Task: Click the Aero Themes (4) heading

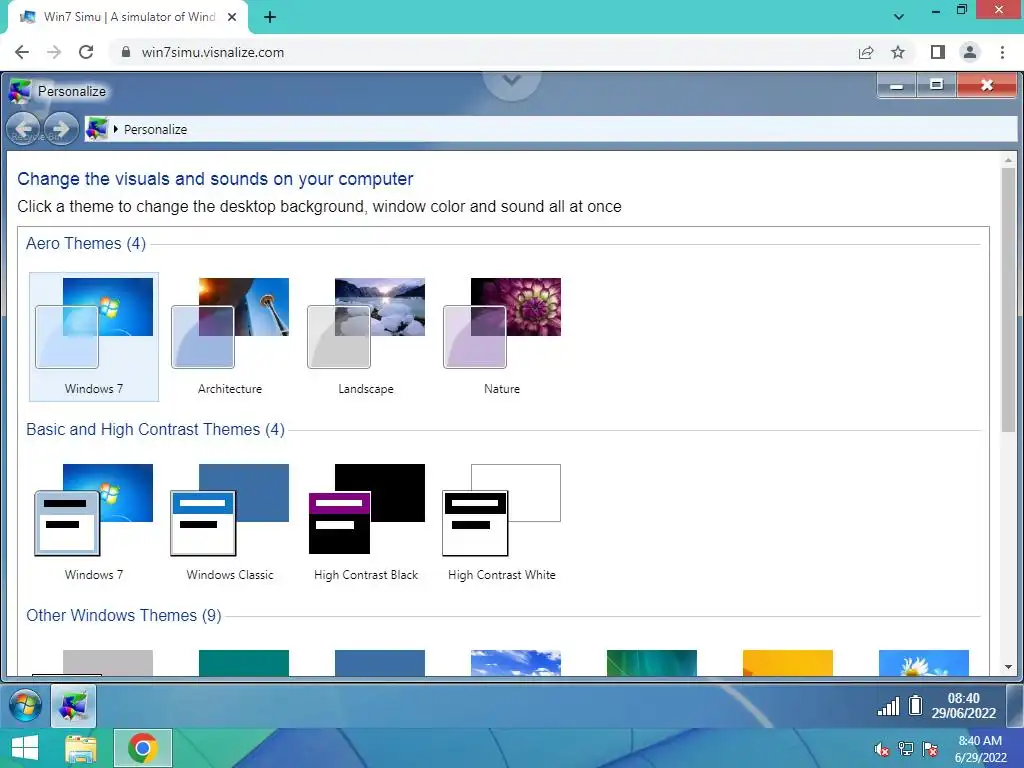Action: tap(86, 244)
